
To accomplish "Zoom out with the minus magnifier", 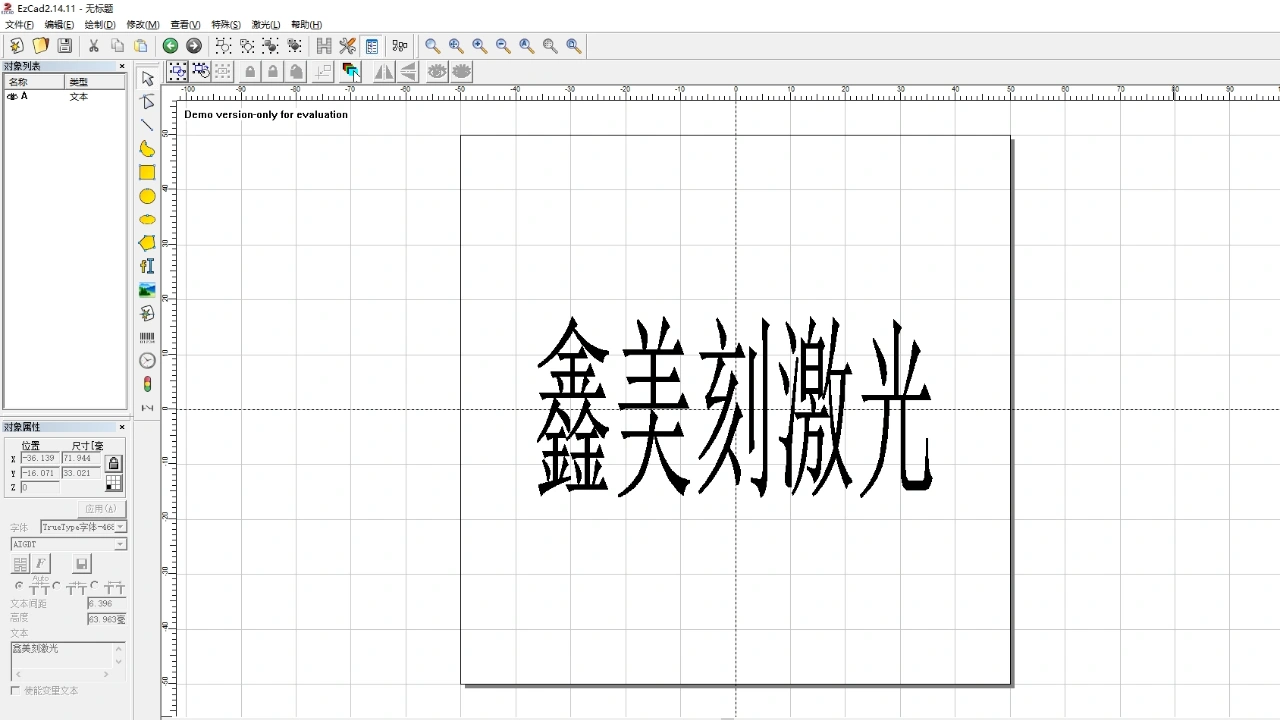I will 503,46.
